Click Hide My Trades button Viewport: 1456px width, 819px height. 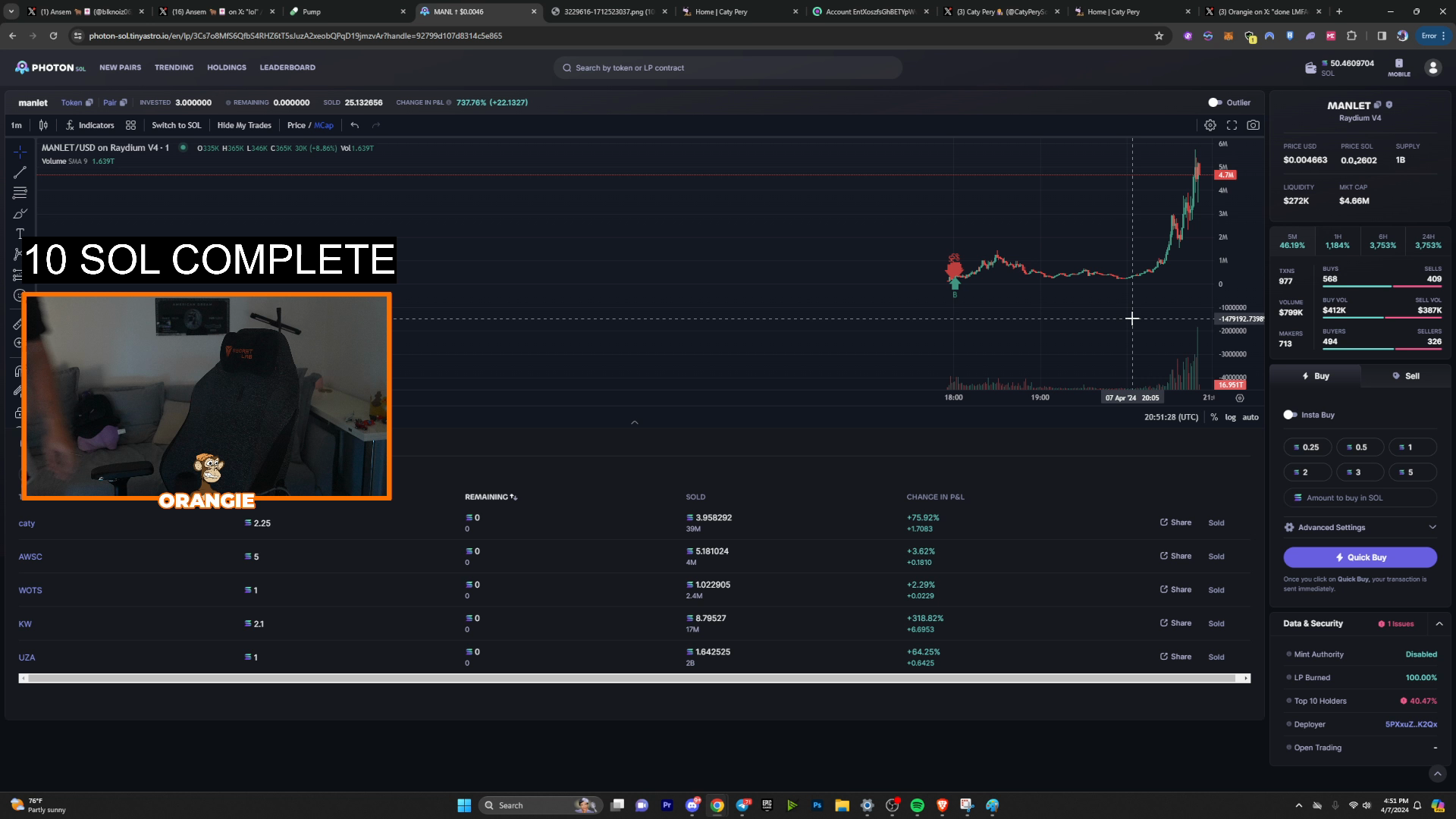coord(244,125)
